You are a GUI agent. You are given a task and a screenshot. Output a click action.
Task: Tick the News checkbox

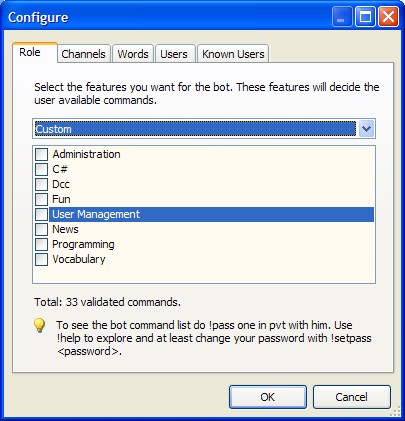coord(41,229)
